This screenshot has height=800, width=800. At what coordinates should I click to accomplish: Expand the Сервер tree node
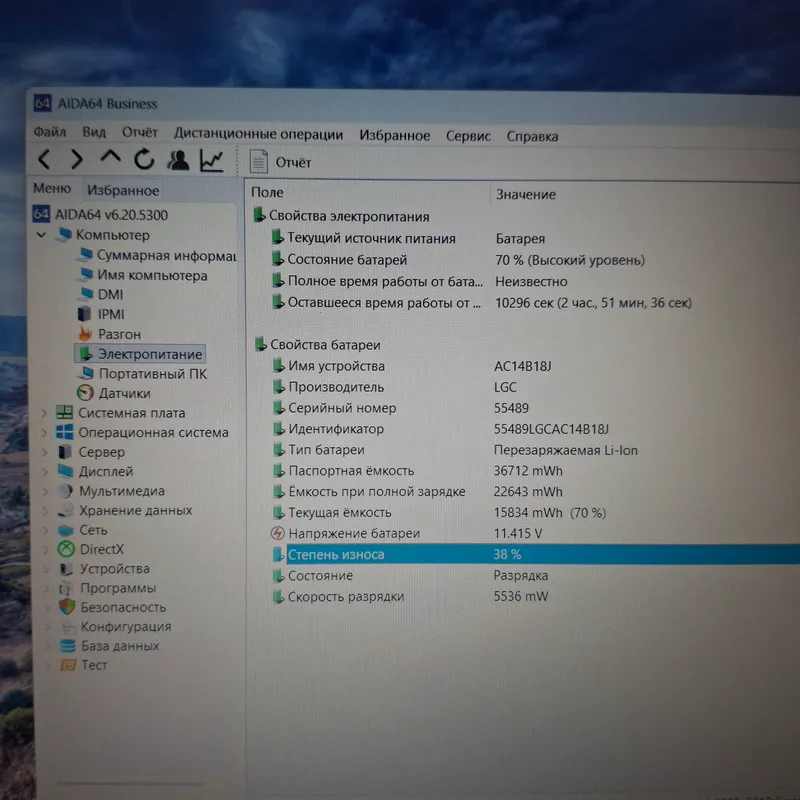click(x=45, y=452)
